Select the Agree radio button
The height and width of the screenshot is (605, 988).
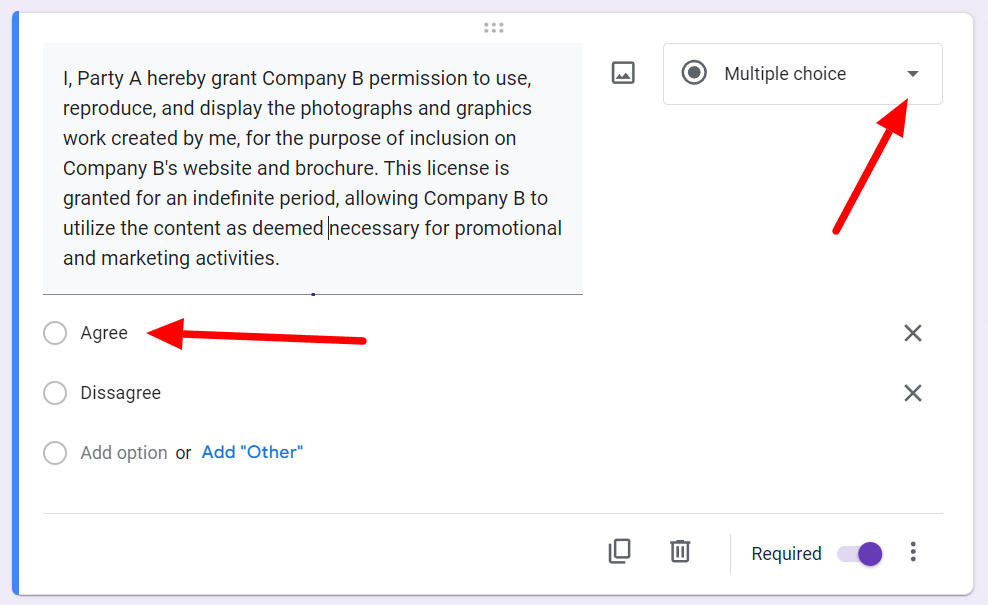(x=55, y=333)
